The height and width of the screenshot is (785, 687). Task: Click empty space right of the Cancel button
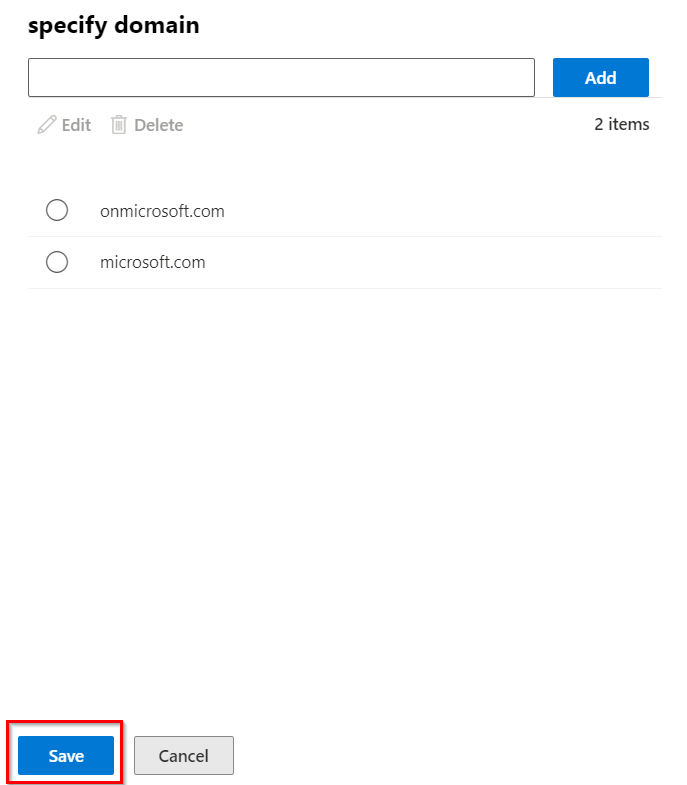(450, 755)
